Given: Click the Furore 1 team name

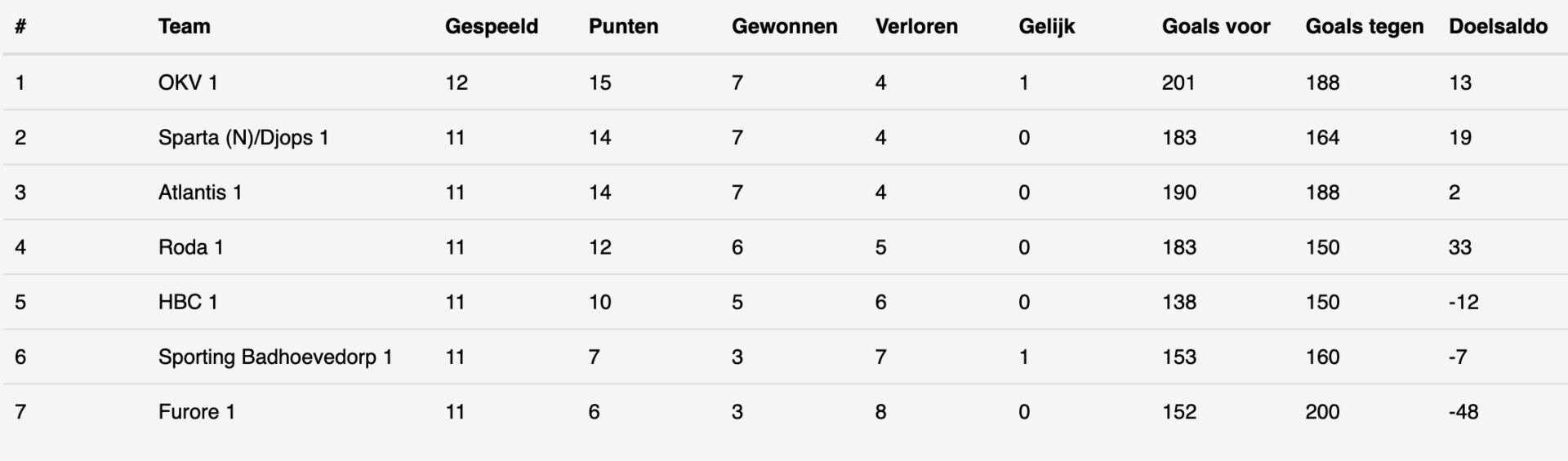Looking at the screenshot, I should click(x=197, y=412).
